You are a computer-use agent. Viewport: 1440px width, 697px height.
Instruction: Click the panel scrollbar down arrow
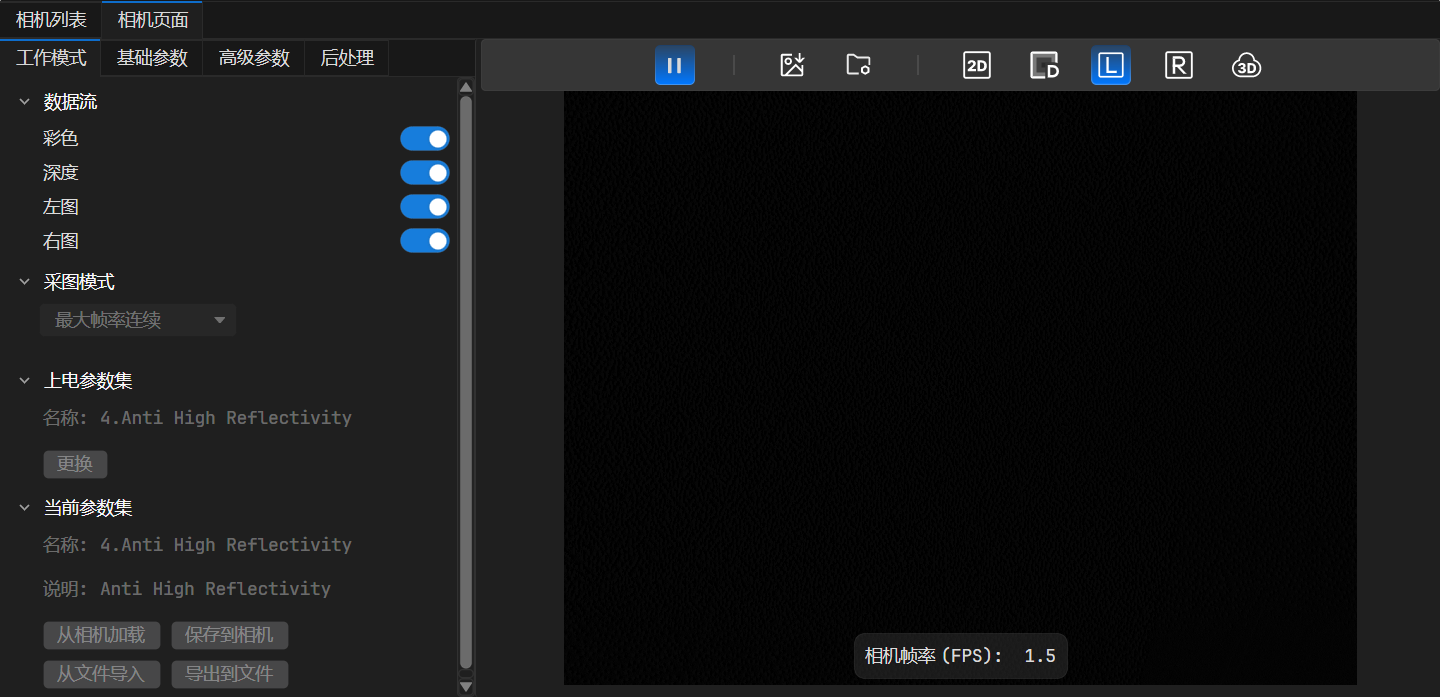coord(465,686)
